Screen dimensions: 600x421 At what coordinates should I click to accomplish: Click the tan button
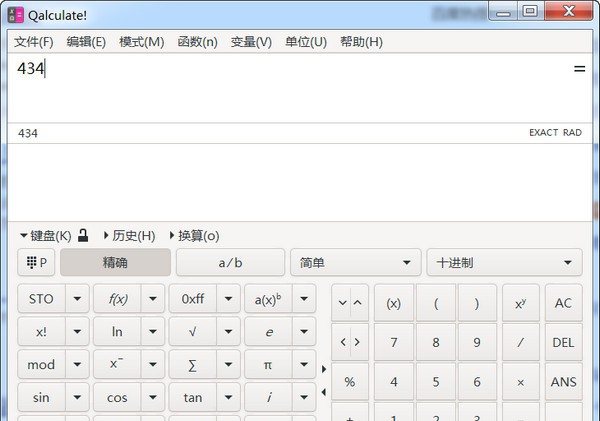tap(192, 397)
